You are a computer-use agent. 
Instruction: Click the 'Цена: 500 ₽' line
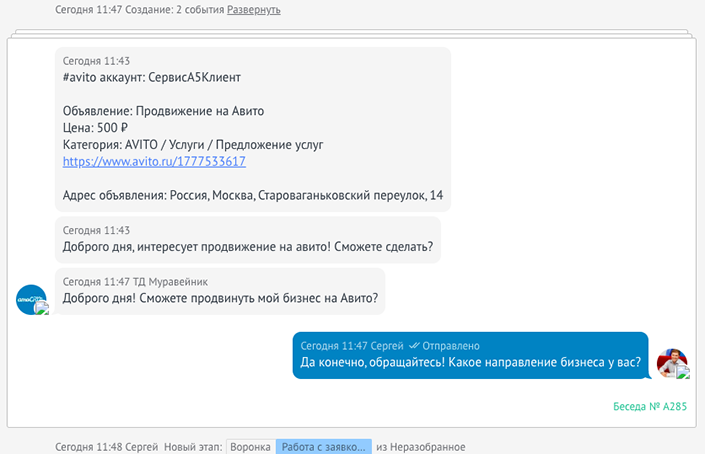(95, 128)
